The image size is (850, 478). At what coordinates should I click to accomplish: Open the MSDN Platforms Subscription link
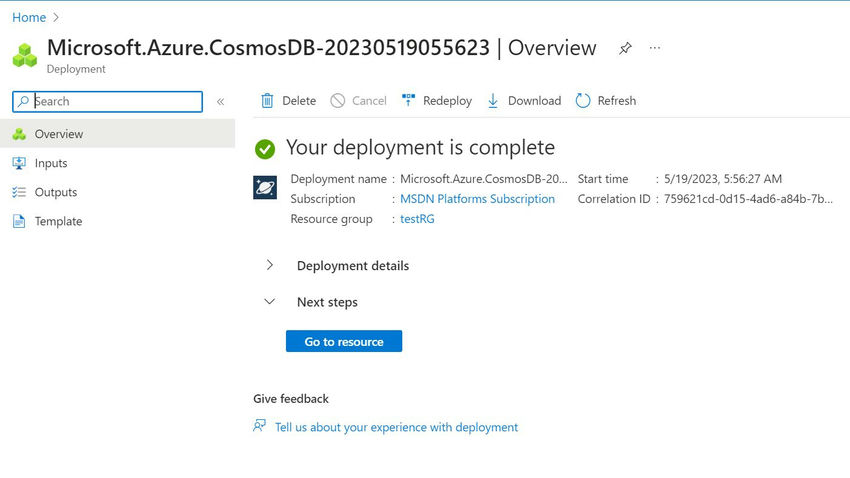click(x=478, y=199)
